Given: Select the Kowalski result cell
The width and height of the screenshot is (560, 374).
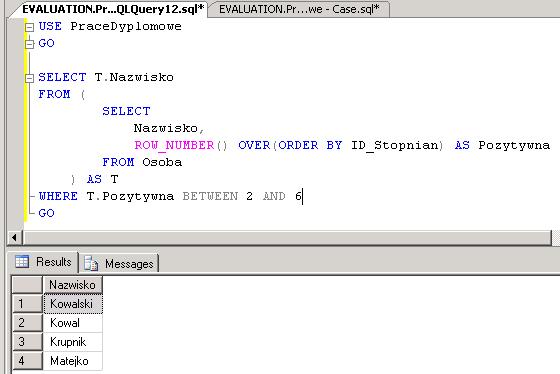Looking at the screenshot, I should pos(72,304).
